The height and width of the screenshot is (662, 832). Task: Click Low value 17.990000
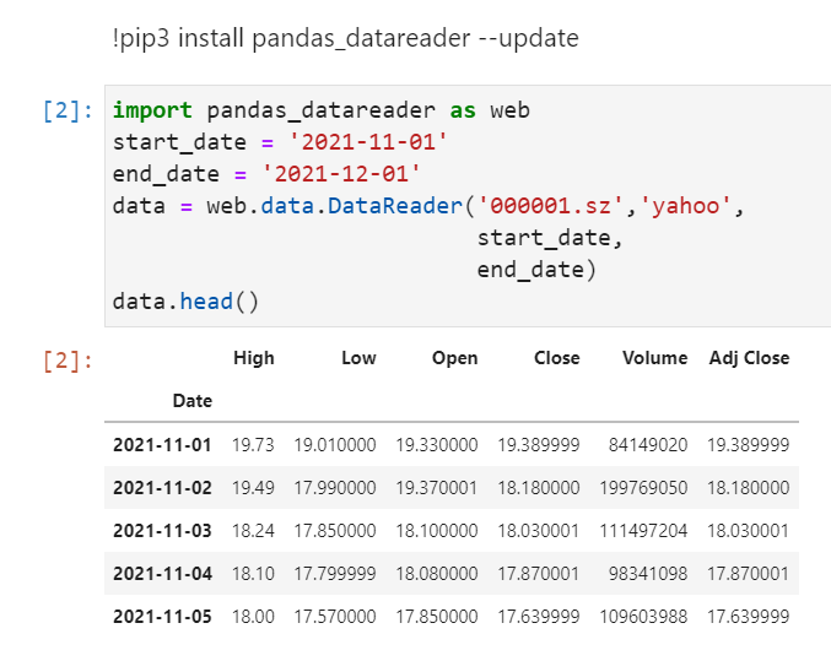[335, 487]
